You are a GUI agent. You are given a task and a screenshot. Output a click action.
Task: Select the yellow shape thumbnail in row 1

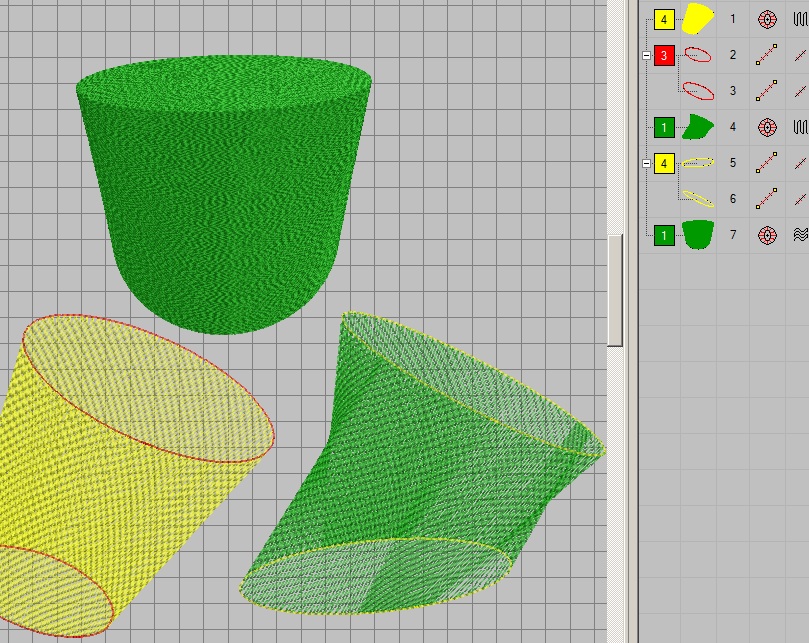(698, 19)
